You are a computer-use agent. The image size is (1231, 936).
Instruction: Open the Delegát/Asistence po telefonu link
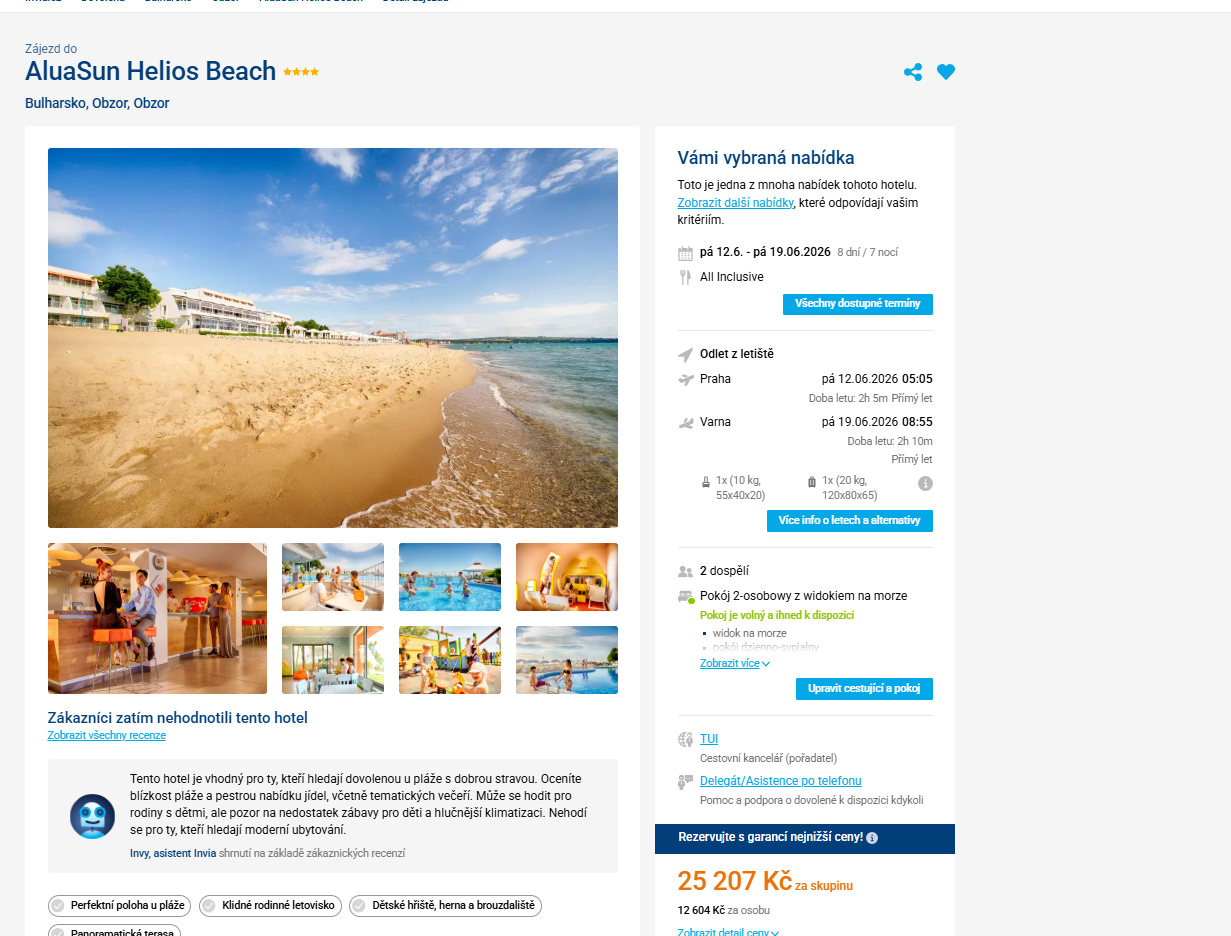pos(780,781)
